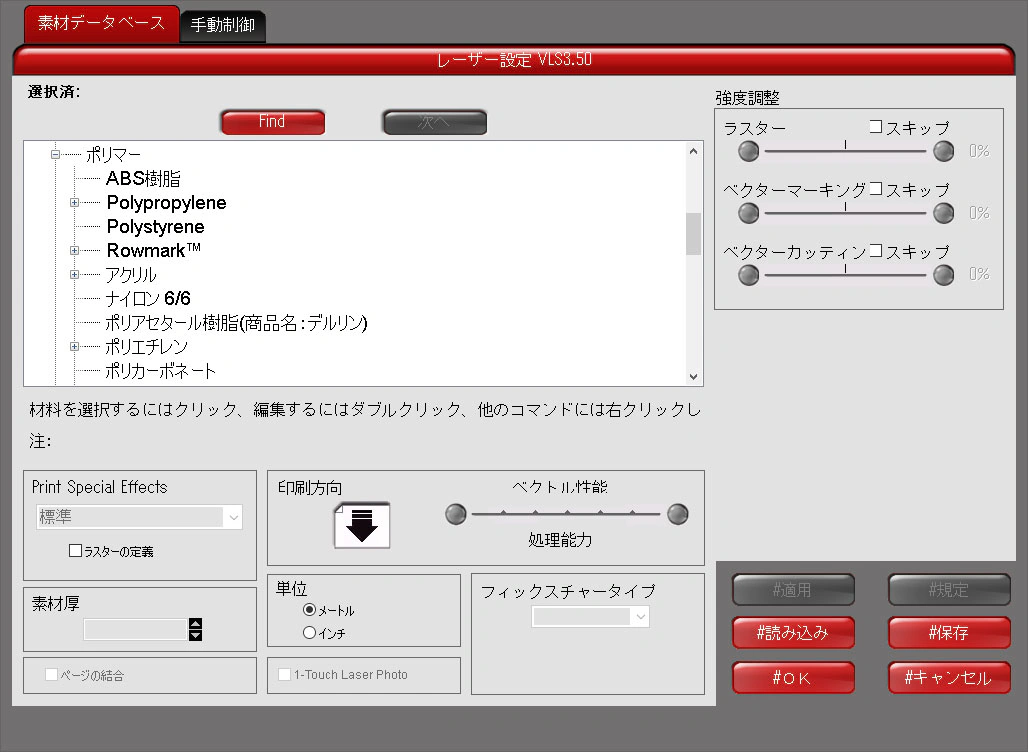Expand the Rowmark tree node
This screenshot has height=752, width=1028.
[x=74, y=250]
